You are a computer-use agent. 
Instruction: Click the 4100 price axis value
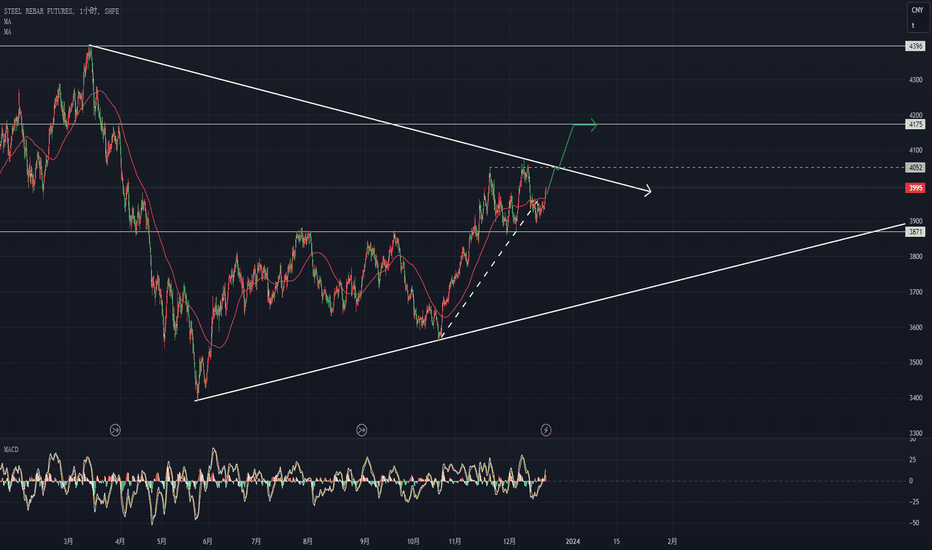coord(915,150)
